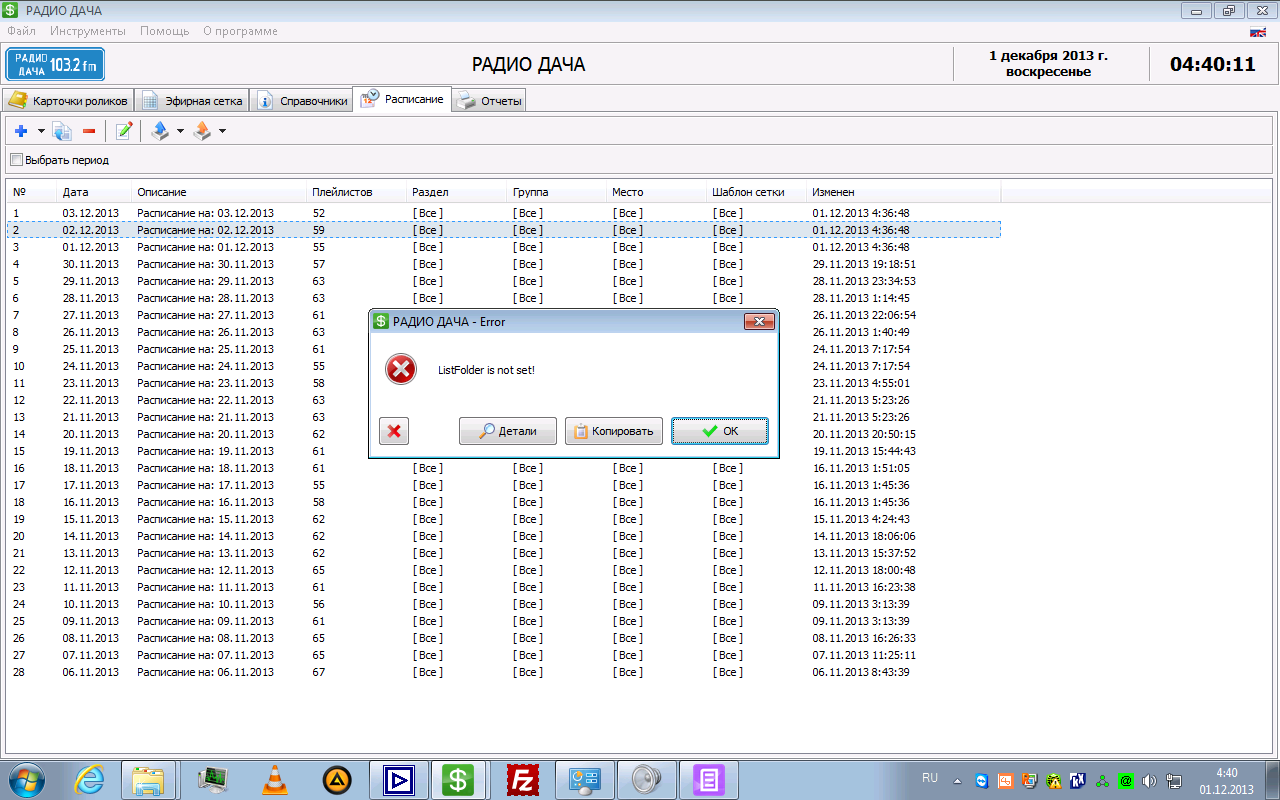Click the green @ mail tray icon
The image size is (1280, 800).
1125,780
